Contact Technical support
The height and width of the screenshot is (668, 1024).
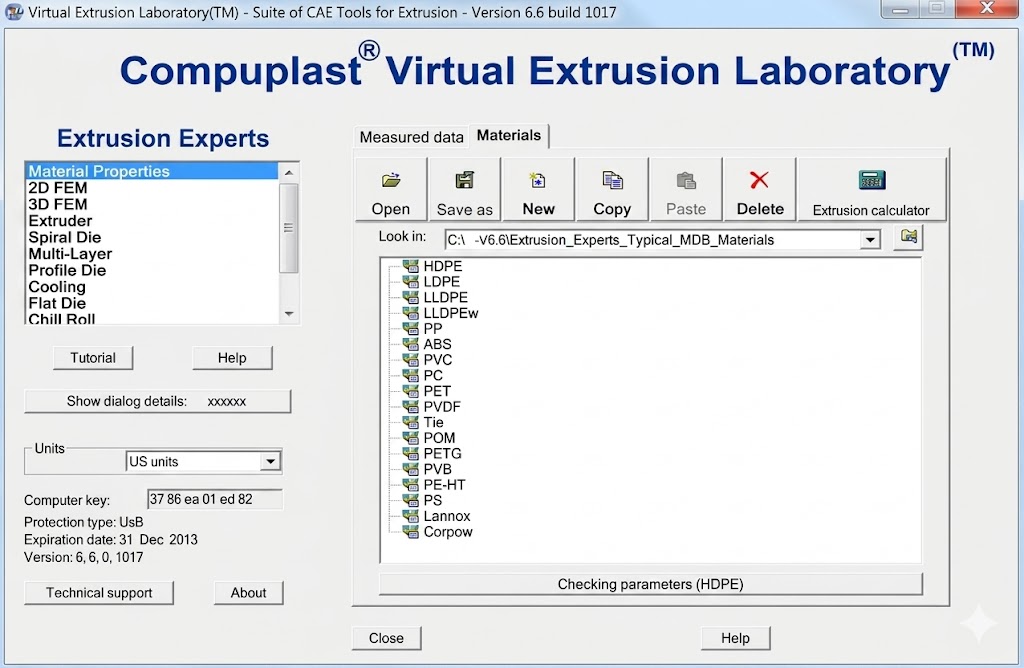99,593
